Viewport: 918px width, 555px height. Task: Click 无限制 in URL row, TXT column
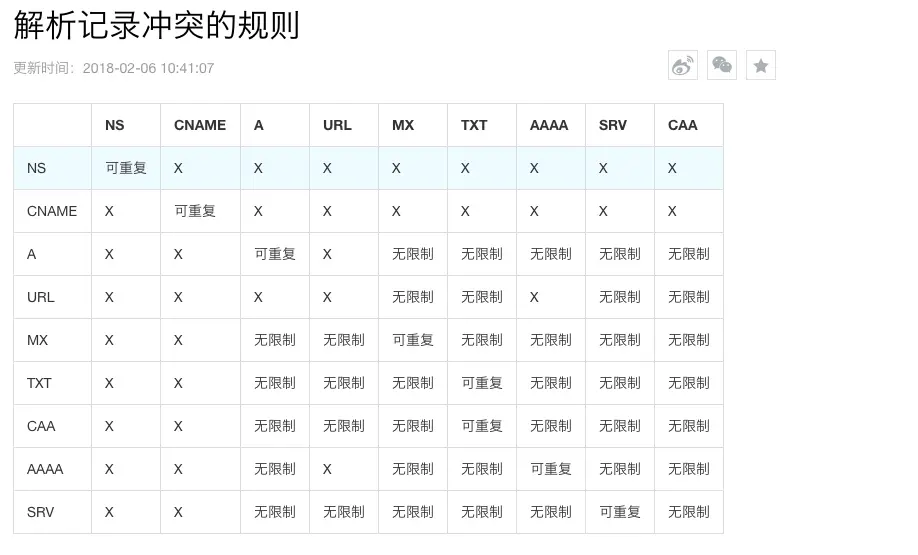pyautogui.click(x=482, y=297)
